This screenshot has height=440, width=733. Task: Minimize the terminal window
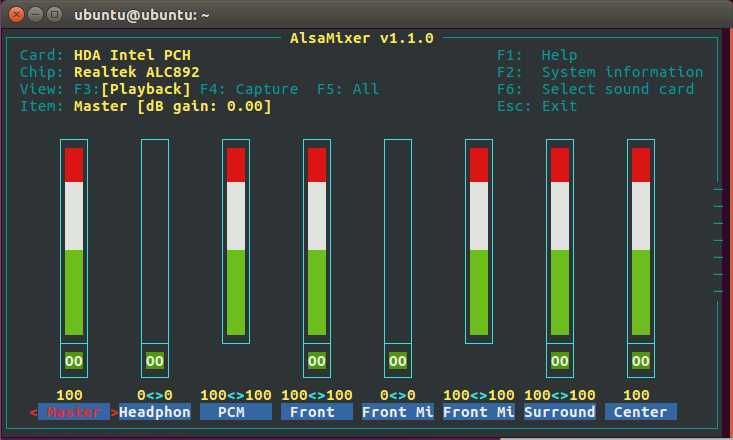[x=36, y=14]
